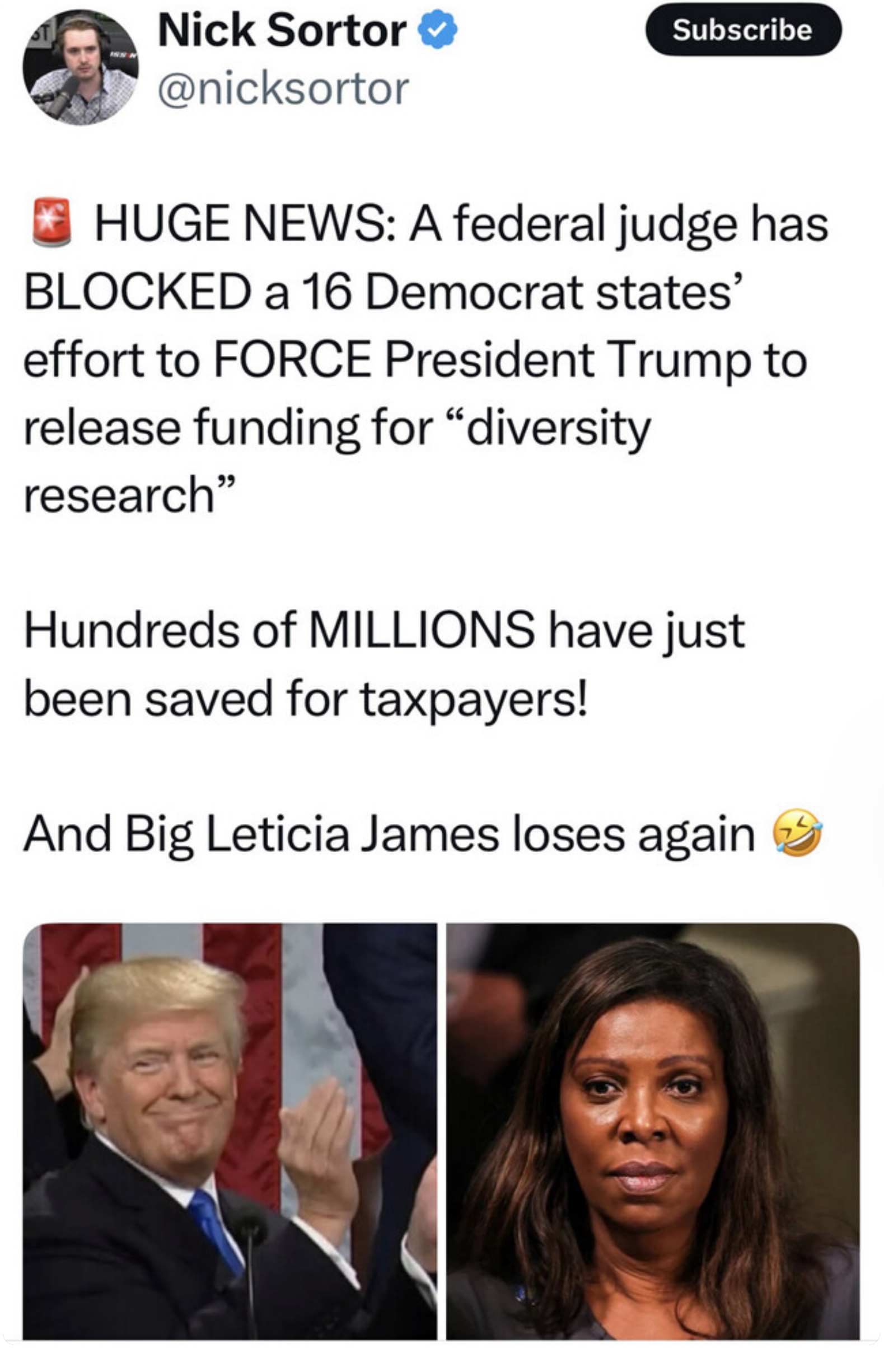Click the Nick Sortor display name
The image size is (884, 1372).
[282, 30]
